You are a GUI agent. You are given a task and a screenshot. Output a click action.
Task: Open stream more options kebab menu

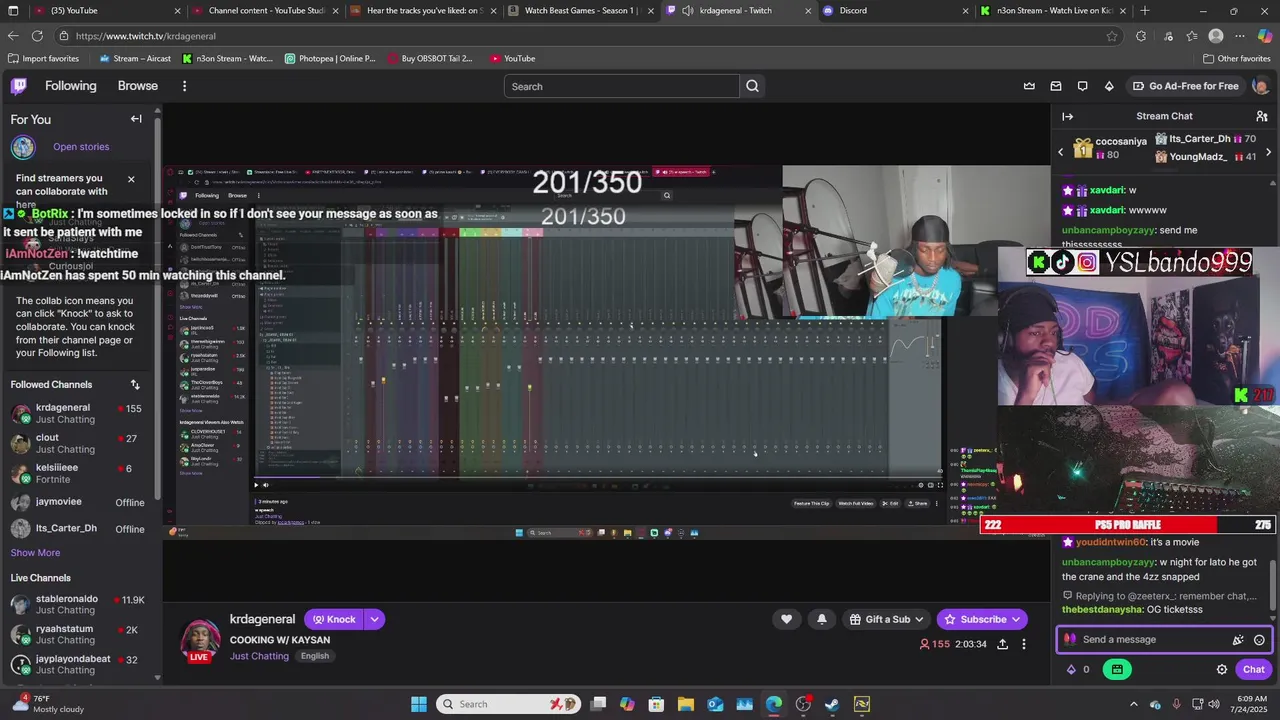point(1023,644)
